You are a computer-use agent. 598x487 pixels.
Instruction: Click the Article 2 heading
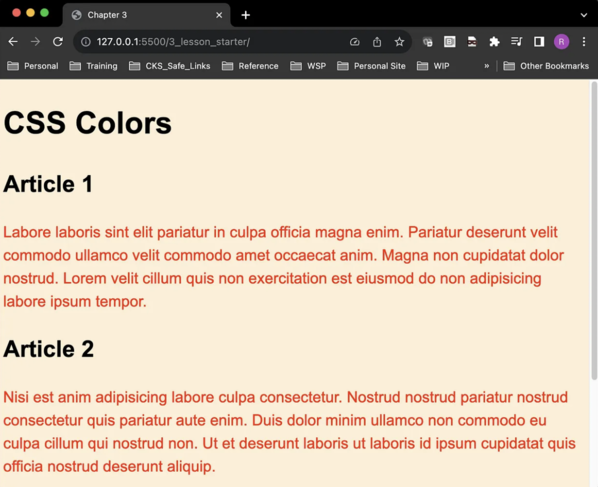point(48,349)
